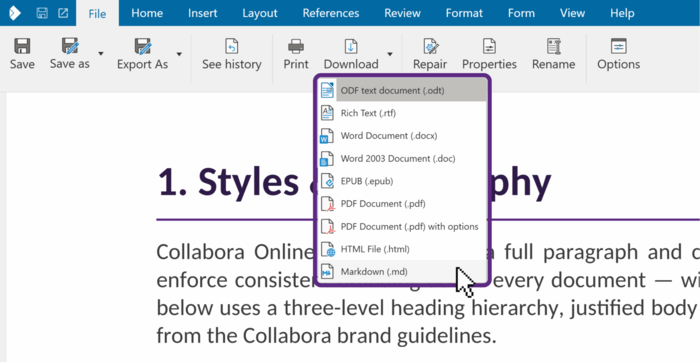
Task: Click text 'from the Collabora brand guidelines.'
Action: [326, 336]
